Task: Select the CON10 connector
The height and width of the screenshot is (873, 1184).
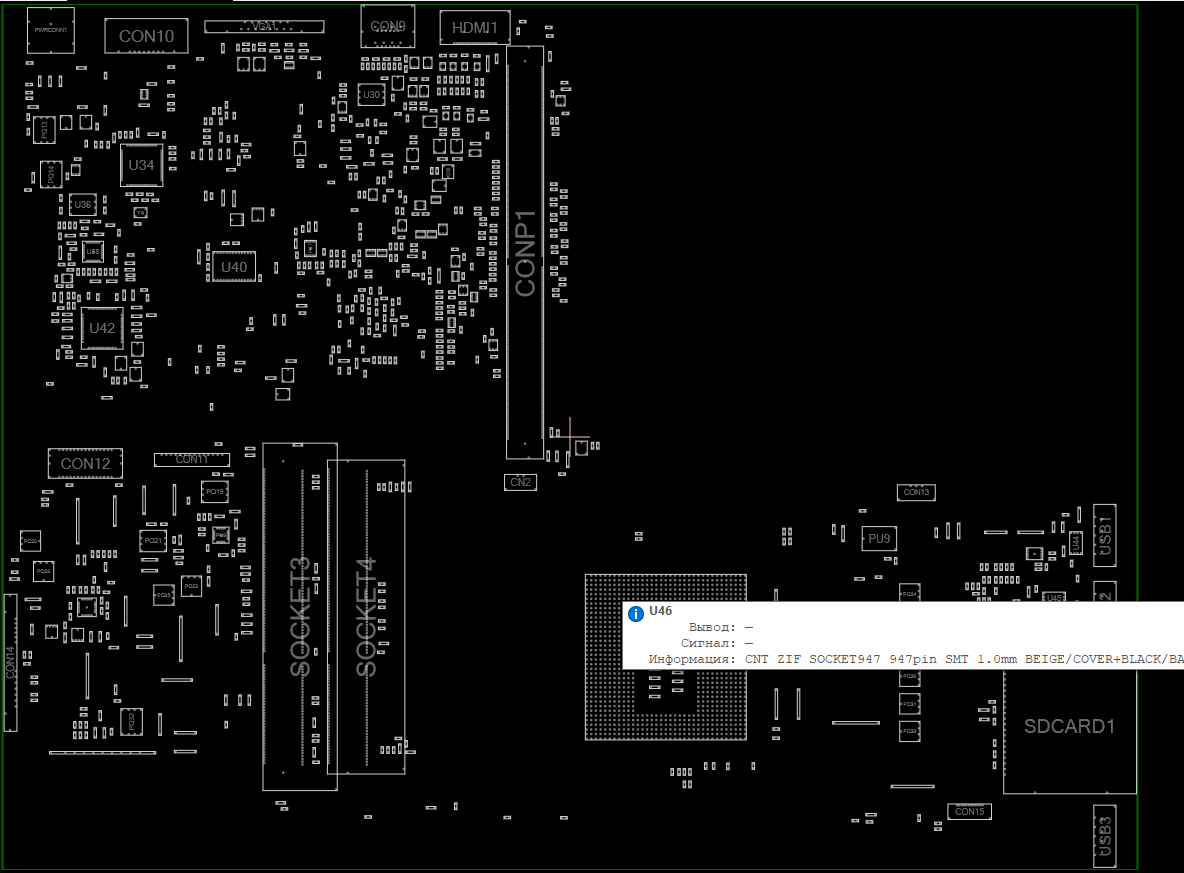Action: [146, 36]
